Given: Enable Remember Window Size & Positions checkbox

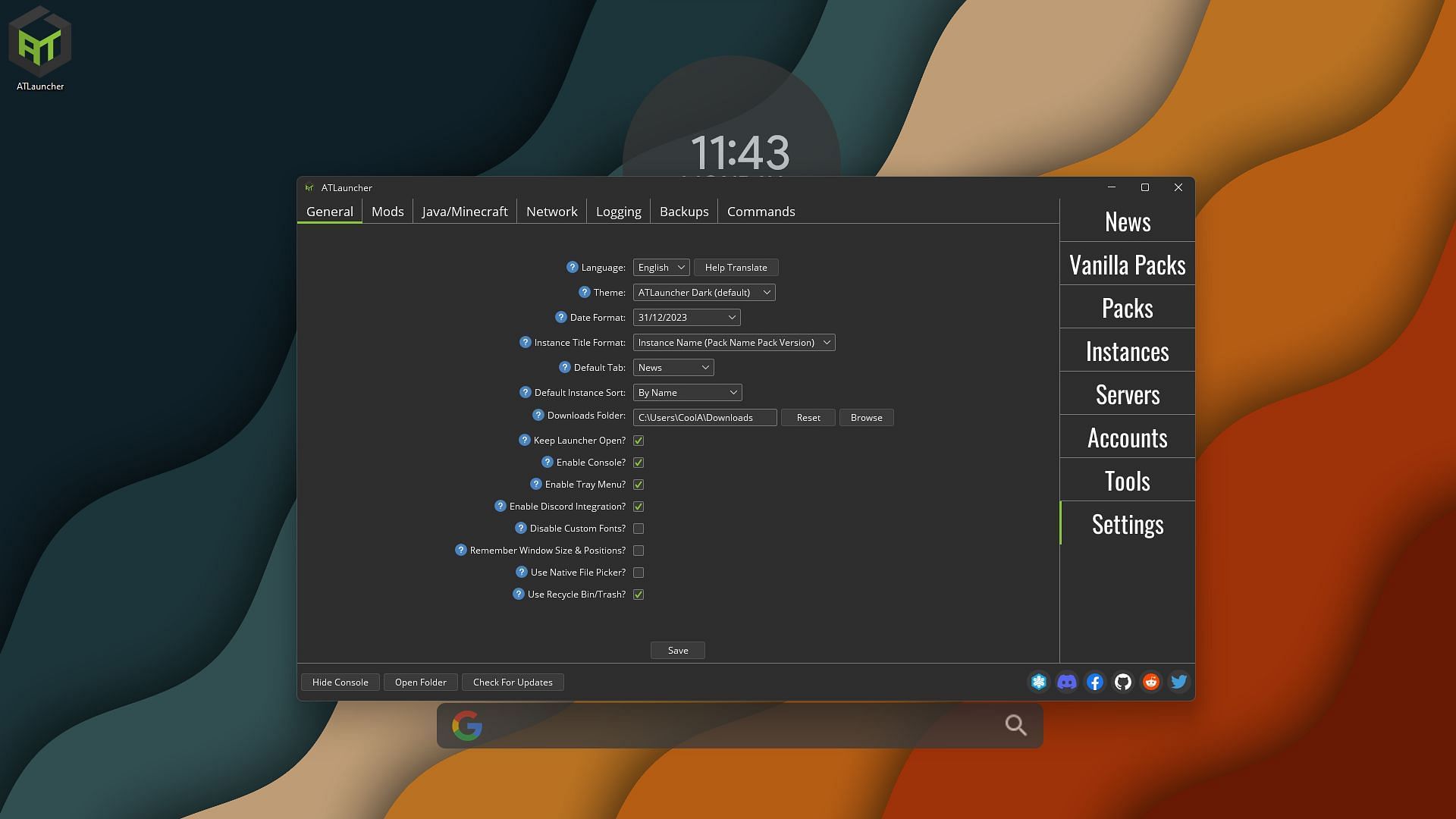Looking at the screenshot, I should tap(639, 551).
